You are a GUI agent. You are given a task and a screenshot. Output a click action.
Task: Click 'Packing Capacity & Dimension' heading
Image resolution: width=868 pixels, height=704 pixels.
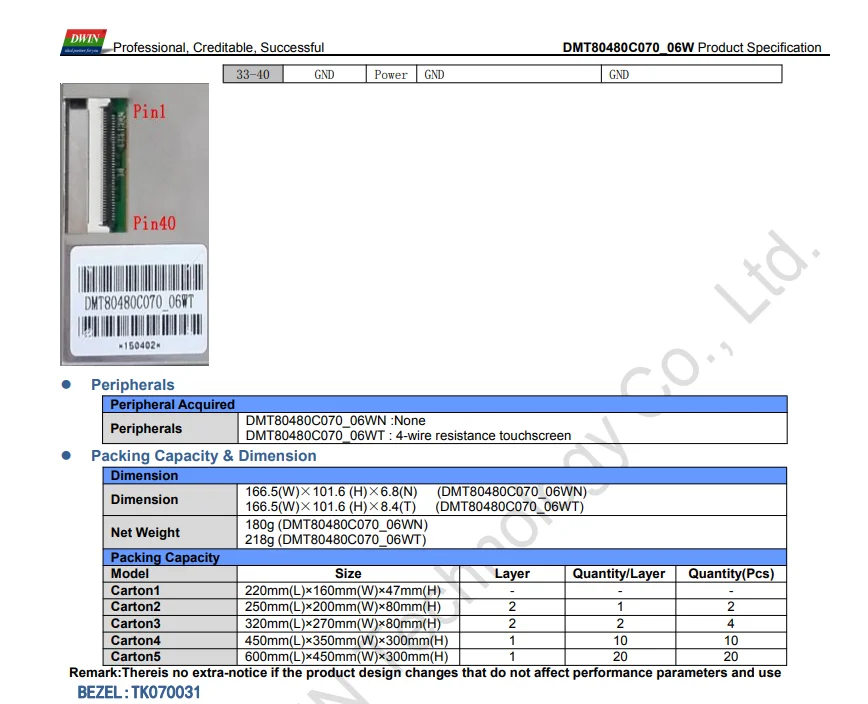coord(204,455)
